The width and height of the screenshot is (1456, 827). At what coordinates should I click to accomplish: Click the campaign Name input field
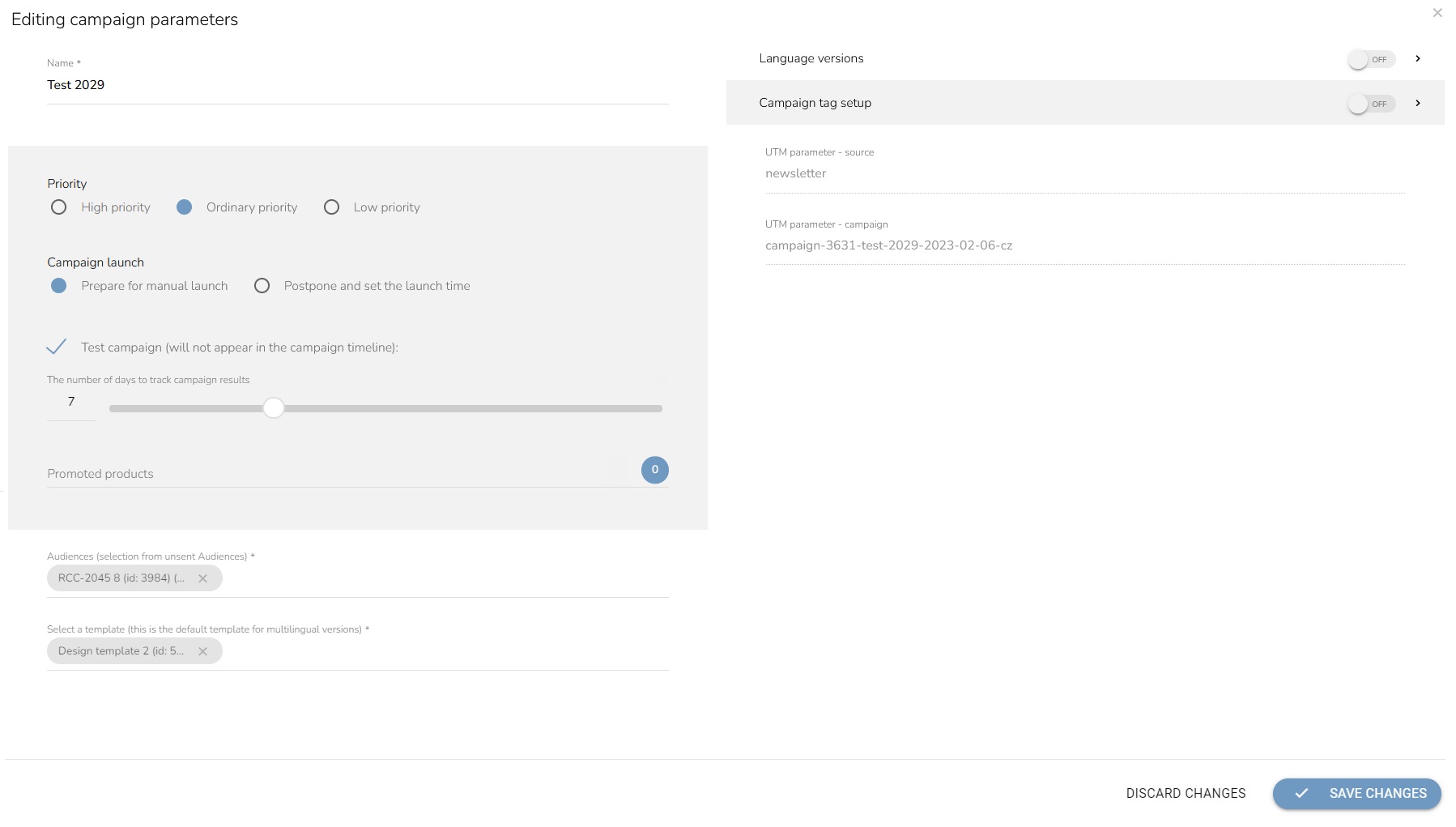(x=356, y=85)
